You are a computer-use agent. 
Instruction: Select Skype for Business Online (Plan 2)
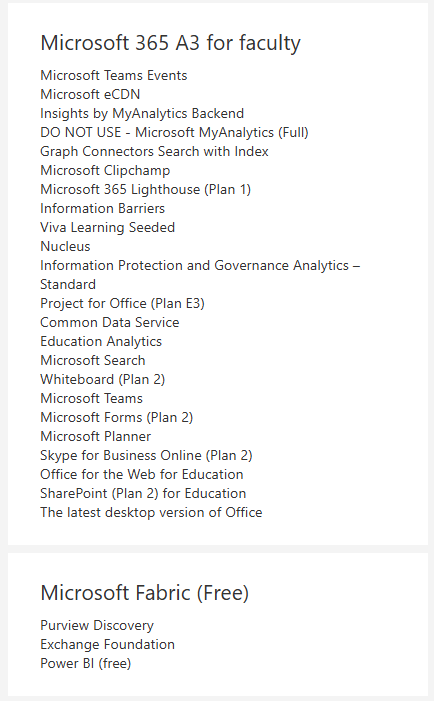pyautogui.click(x=146, y=456)
